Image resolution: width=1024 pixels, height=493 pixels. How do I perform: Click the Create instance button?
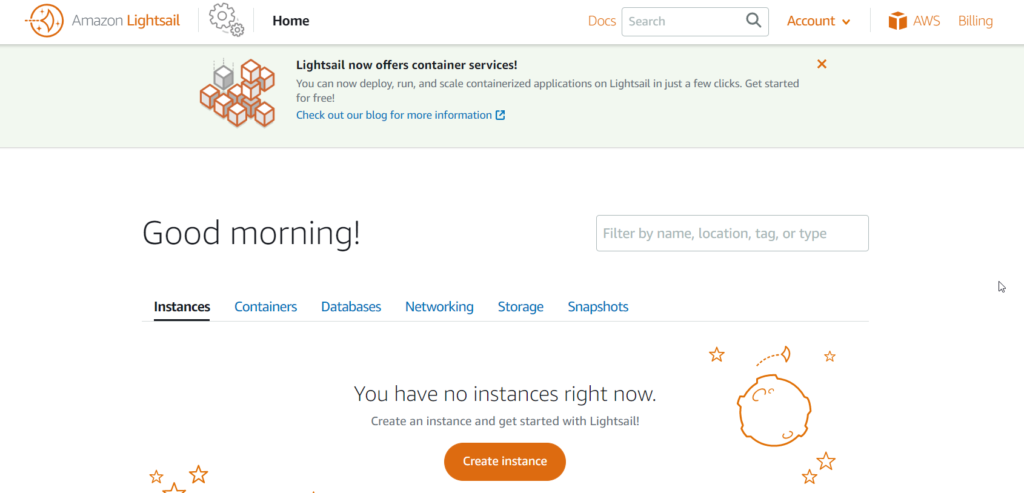[505, 461]
